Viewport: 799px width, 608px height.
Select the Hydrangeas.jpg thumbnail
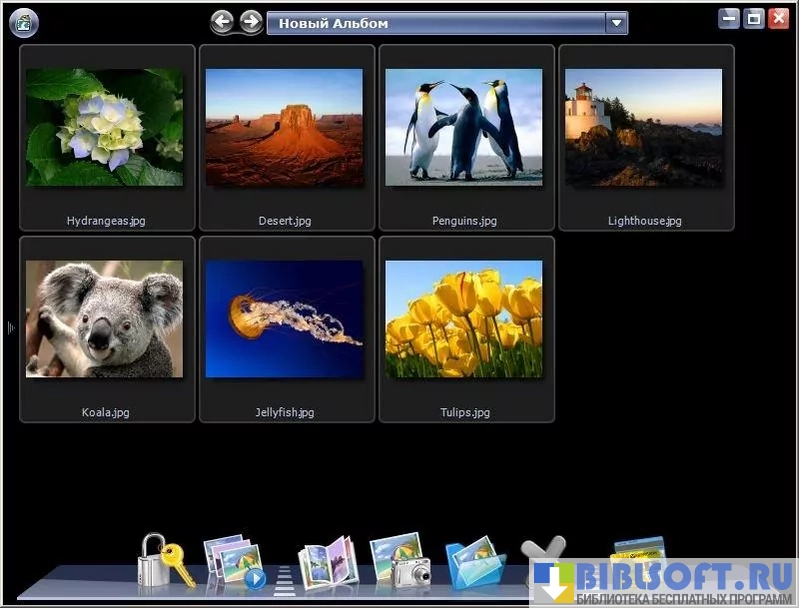(x=105, y=127)
